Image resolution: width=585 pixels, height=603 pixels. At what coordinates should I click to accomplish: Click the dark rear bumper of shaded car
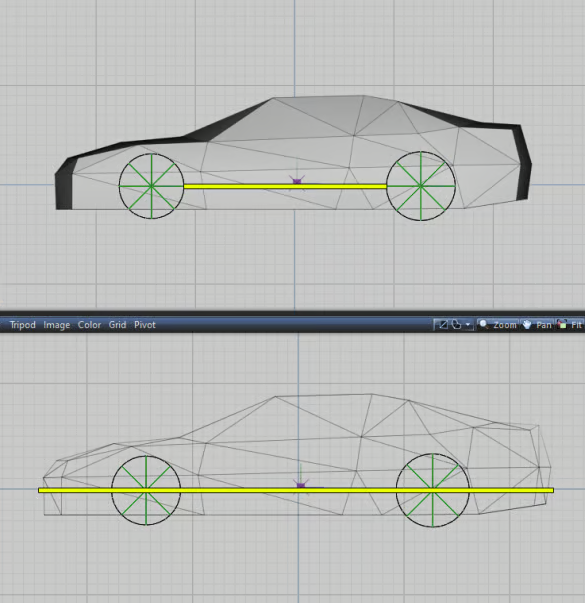[x=523, y=162]
